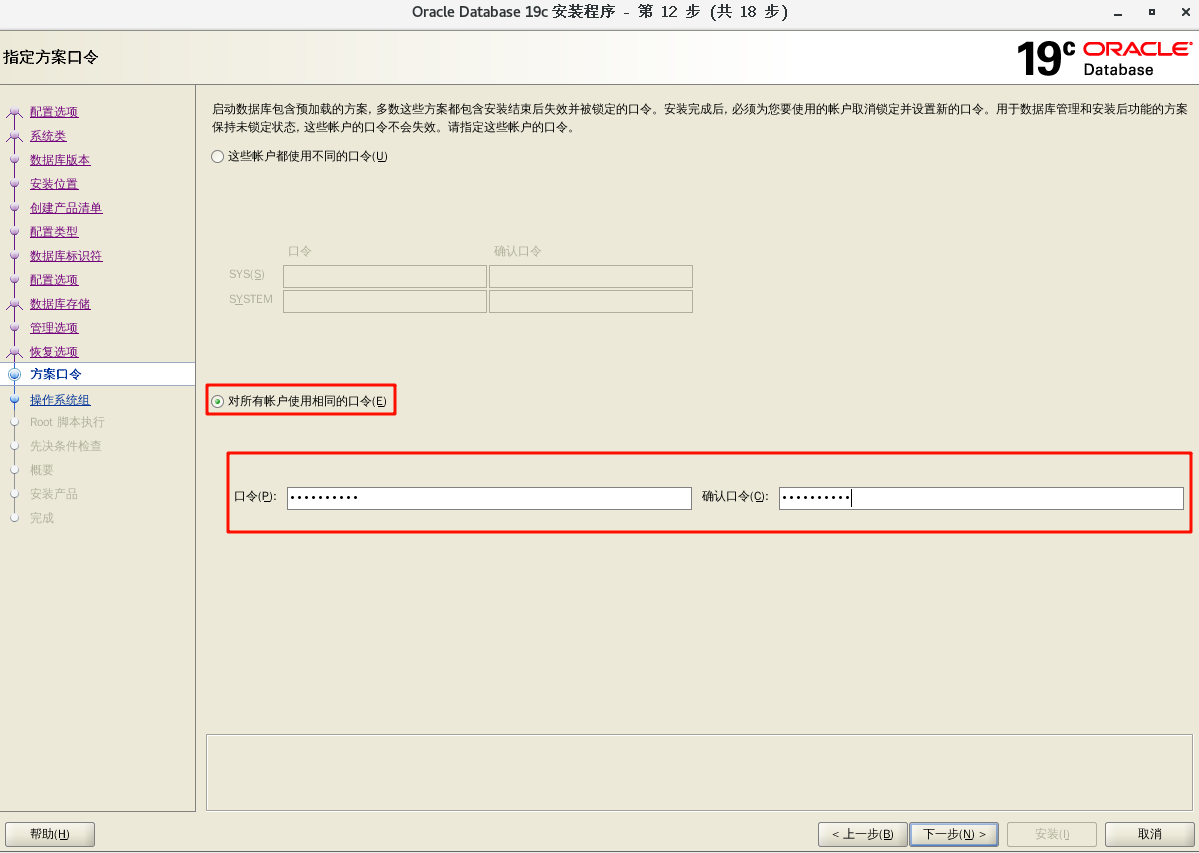Click the 方案口令 current step marker icon
Viewport: 1199px width, 853px height.
pyautogui.click(x=14, y=374)
